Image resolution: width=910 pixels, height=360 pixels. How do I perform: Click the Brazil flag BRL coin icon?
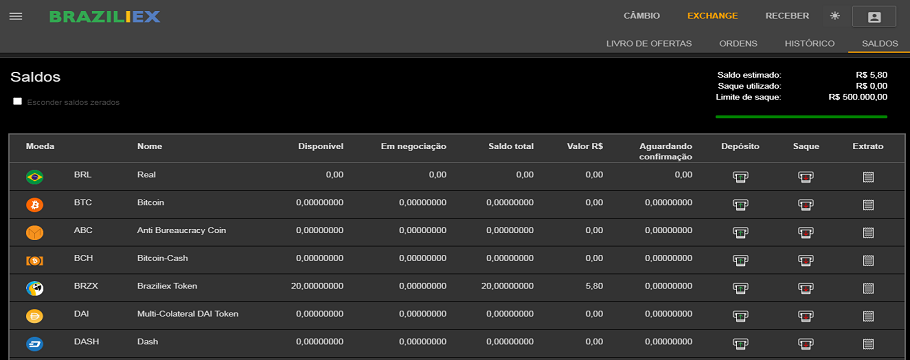(35, 177)
